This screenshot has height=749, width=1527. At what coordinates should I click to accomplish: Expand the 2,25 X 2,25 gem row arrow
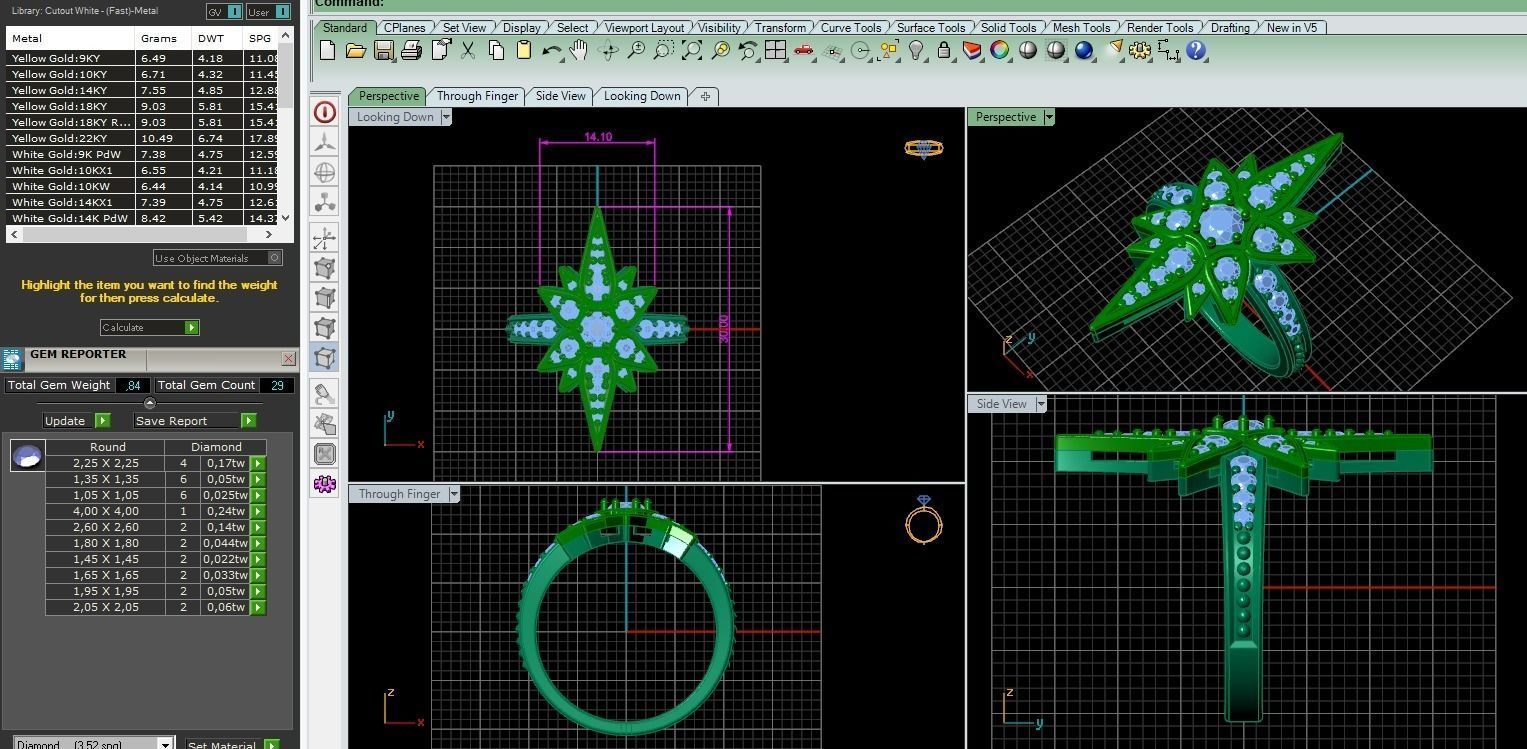coord(258,463)
